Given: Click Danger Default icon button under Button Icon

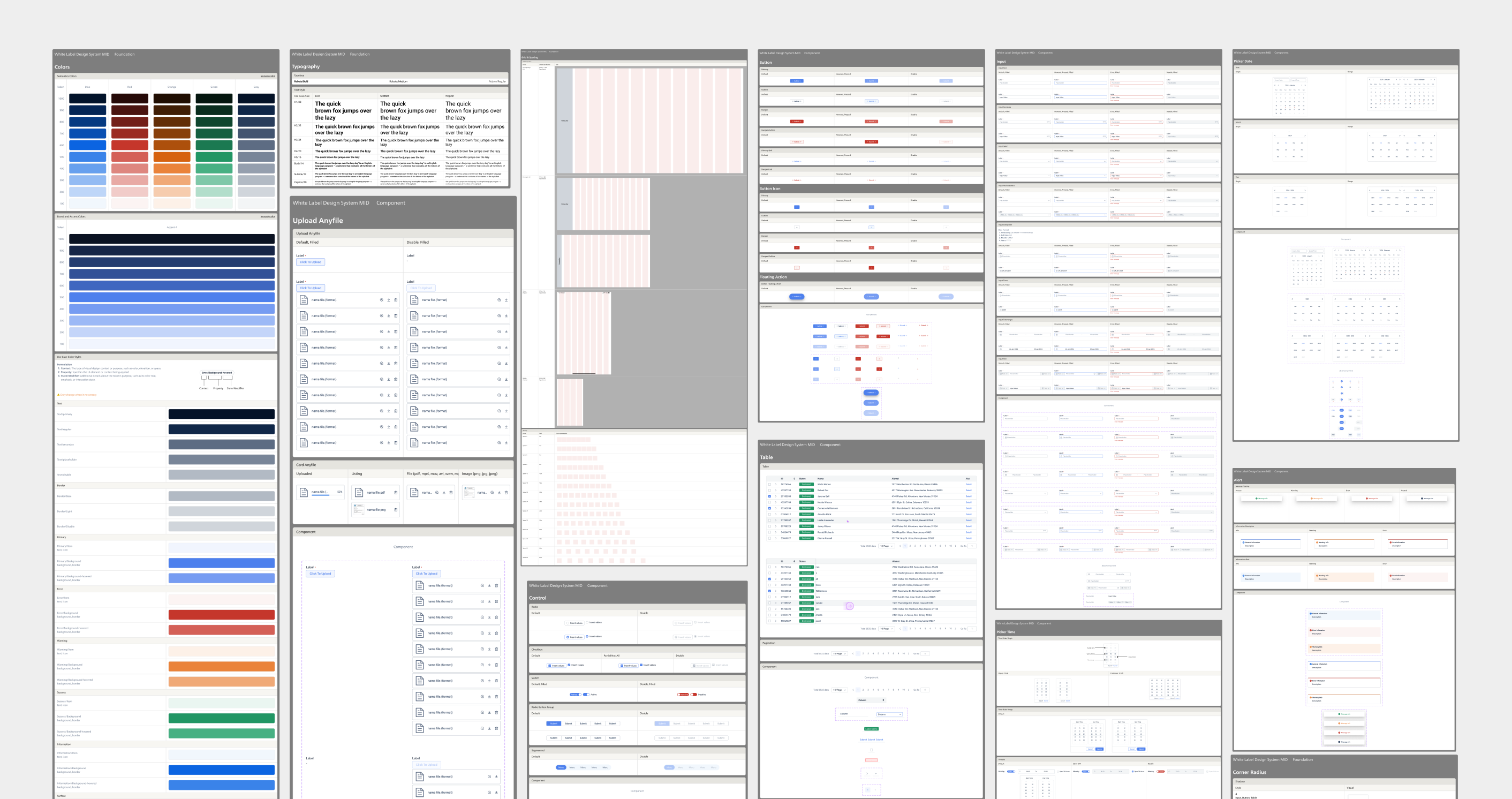Looking at the screenshot, I should point(797,248).
